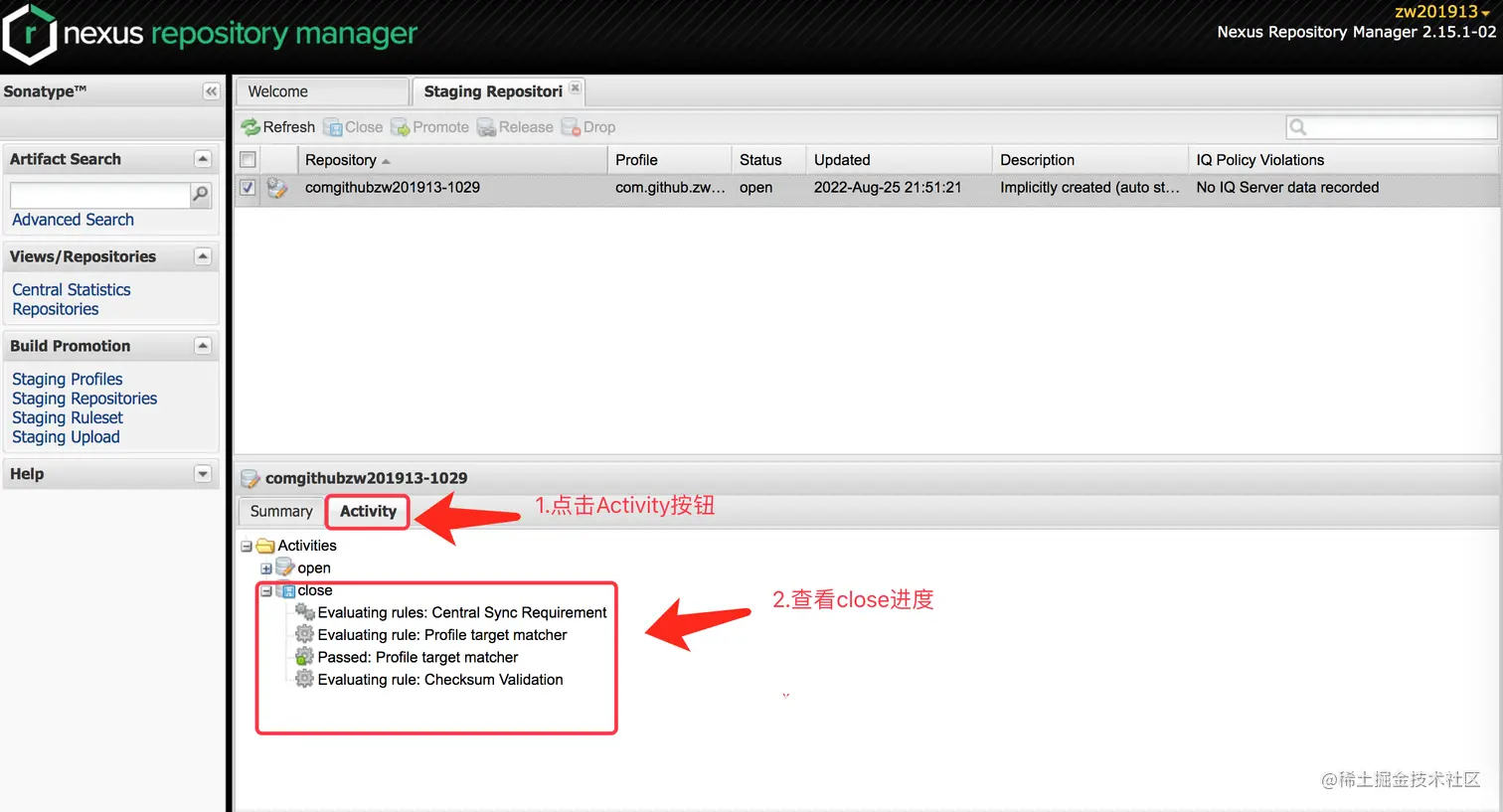Select 'Evaluating rule: Checksum Validation' tree row
Viewport: 1503px width, 812px height.
pyautogui.click(x=440, y=680)
